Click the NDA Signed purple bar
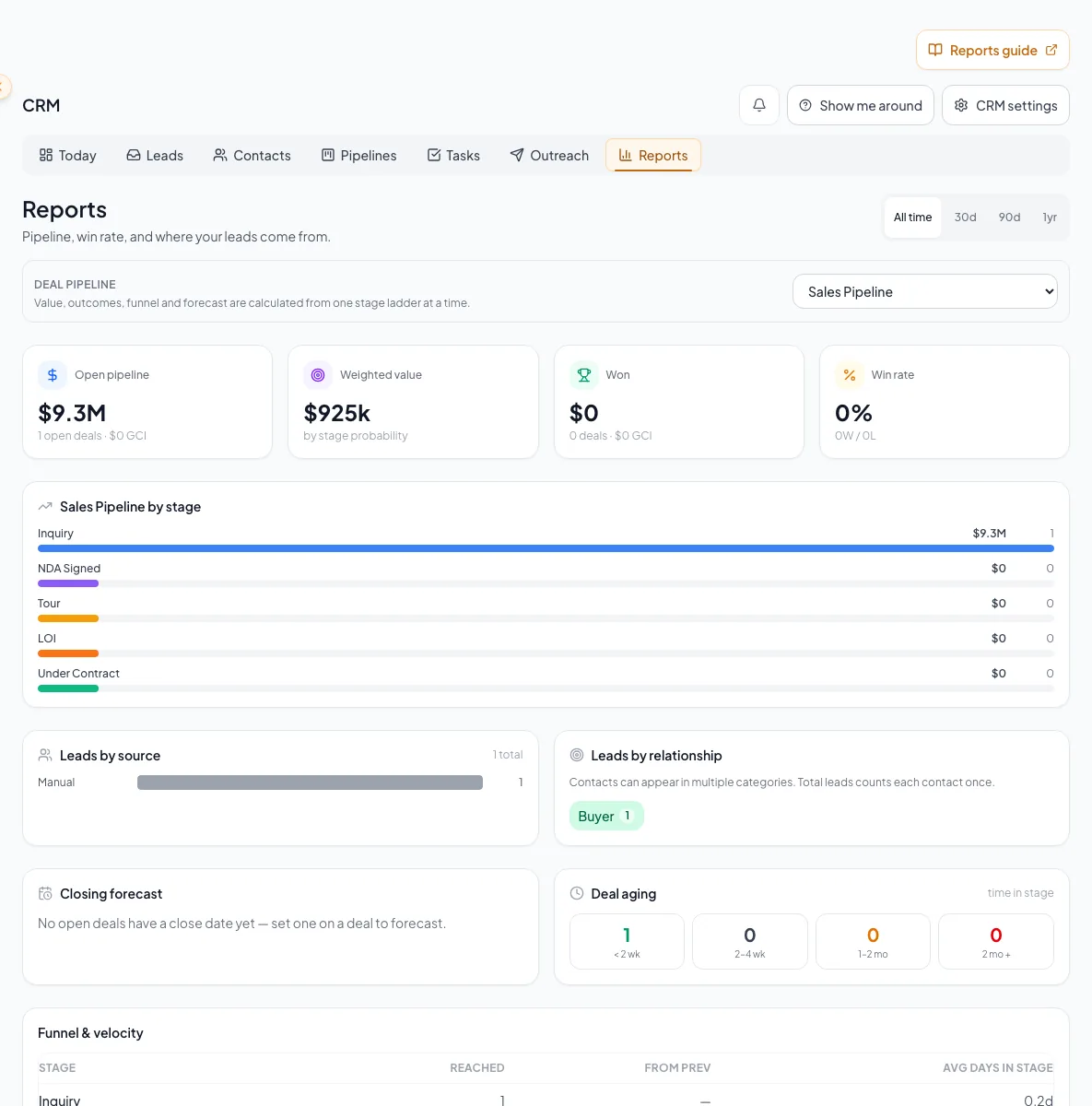 (68, 583)
